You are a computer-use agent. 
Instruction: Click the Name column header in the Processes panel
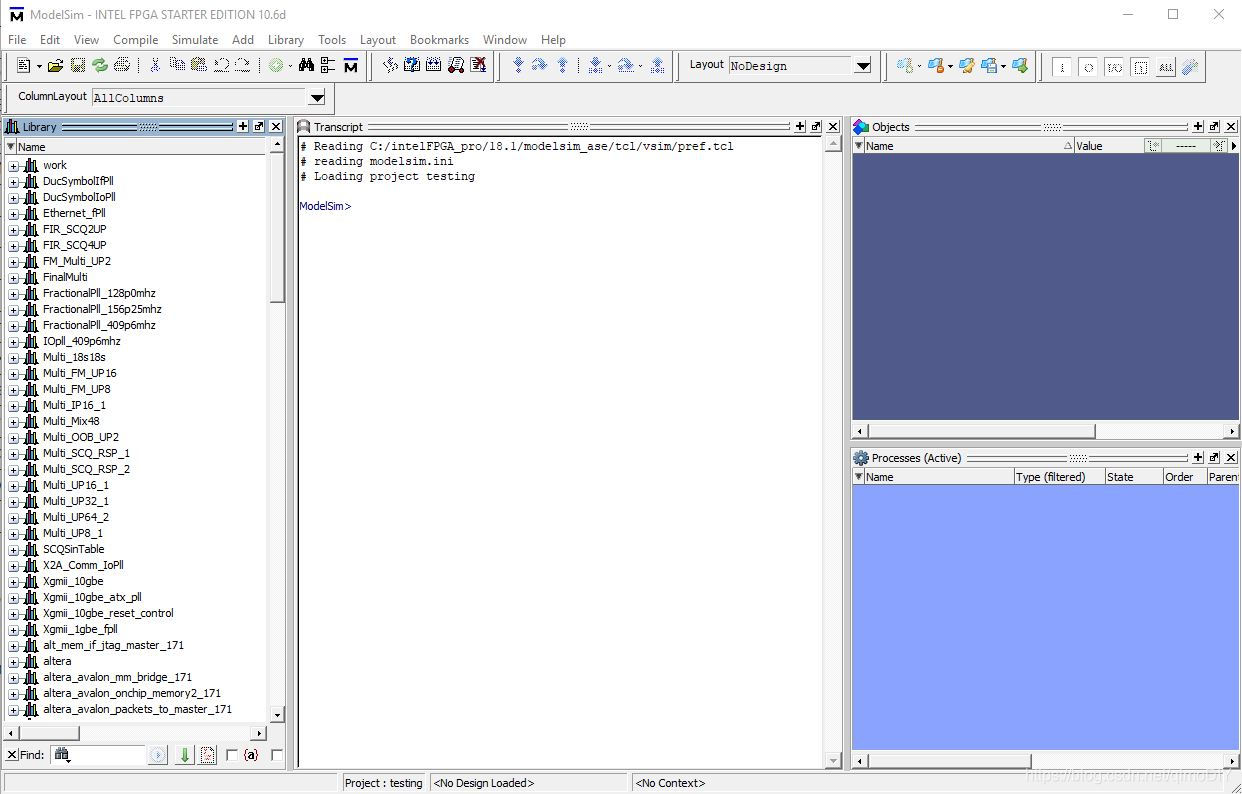coord(939,477)
